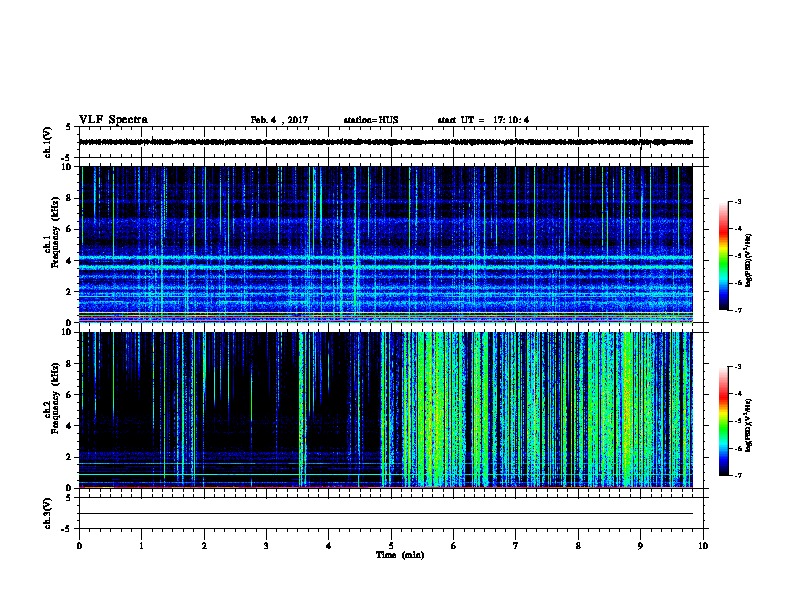Screen dimensions: 792x612
Task: Click the time axis tick label "10"
Action: (703, 546)
